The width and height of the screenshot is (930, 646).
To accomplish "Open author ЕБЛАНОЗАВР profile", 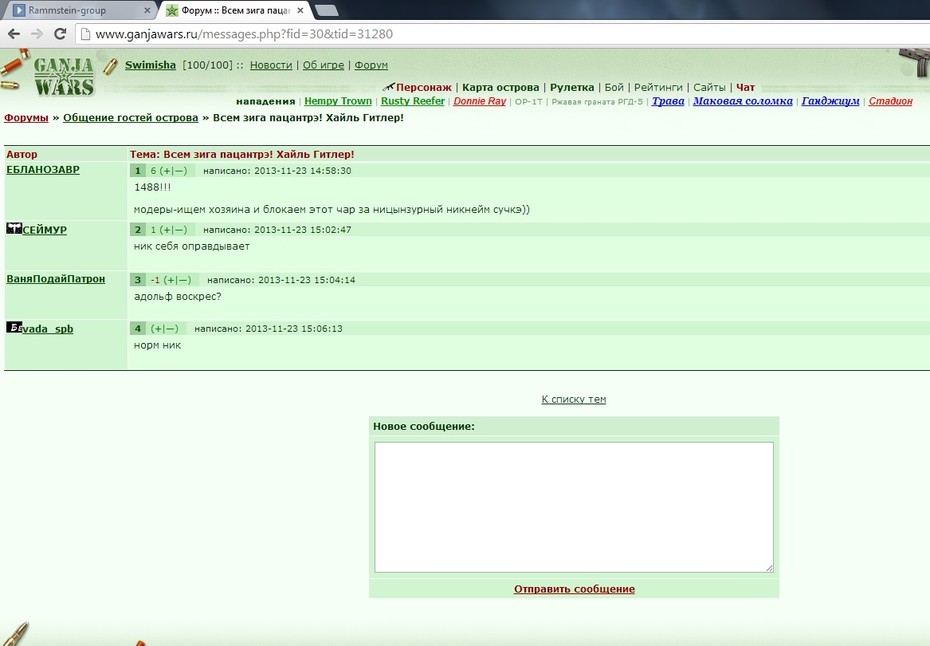I will coord(43,170).
